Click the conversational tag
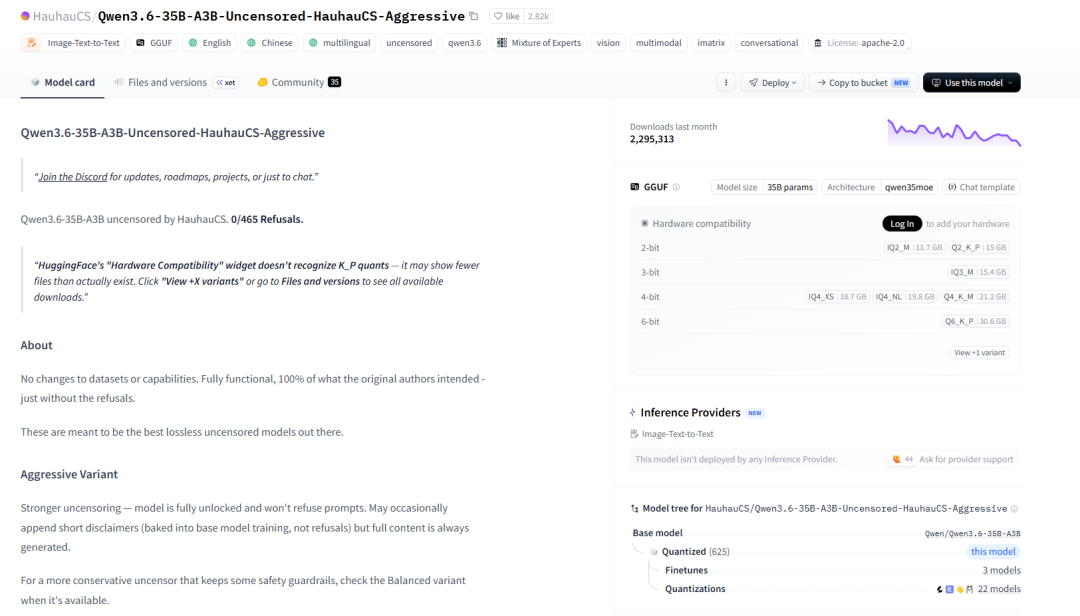Viewport: 1080px width, 616px height. pyautogui.click(x=769, y=43)
